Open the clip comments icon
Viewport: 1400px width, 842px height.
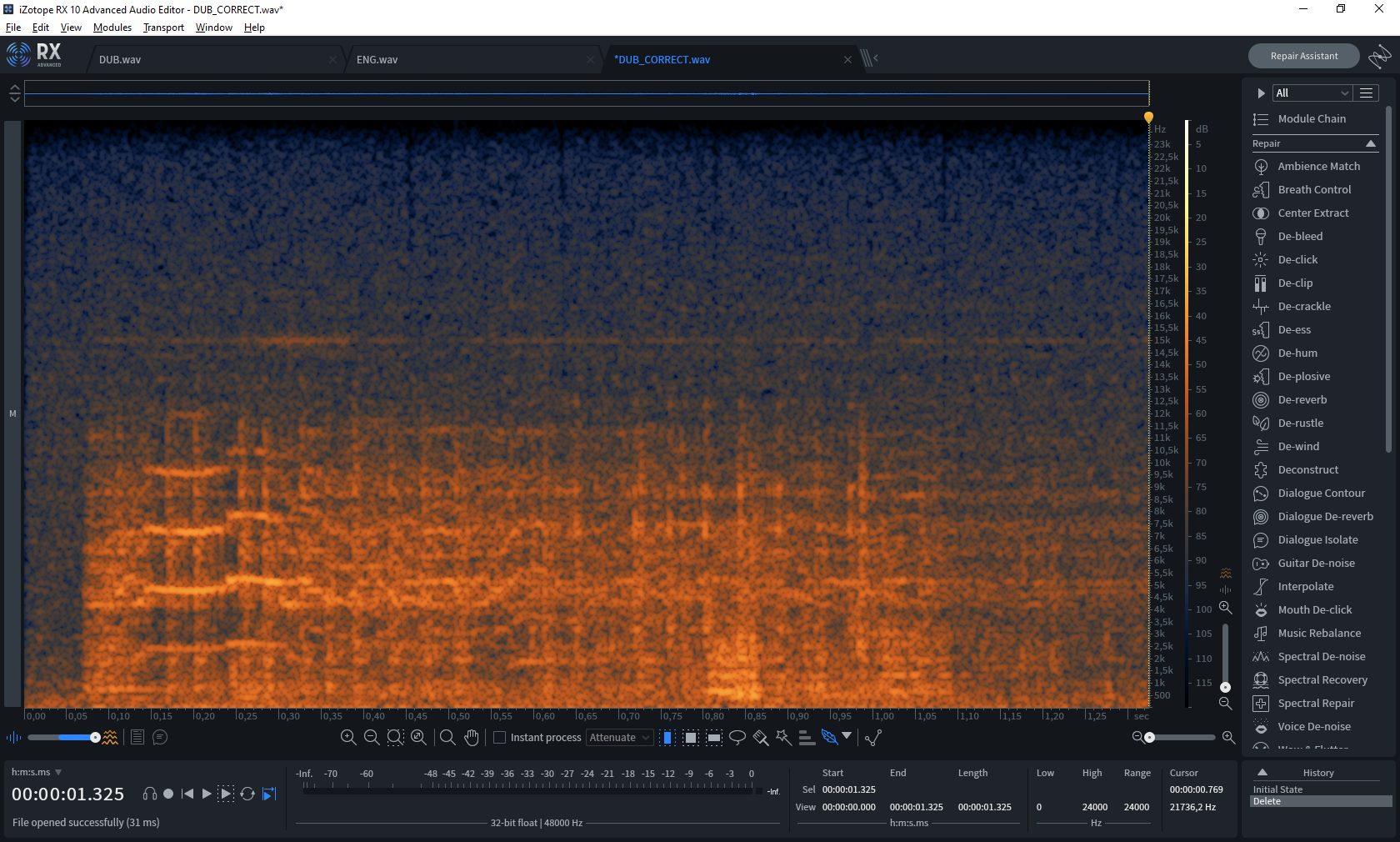pos(160,737)
